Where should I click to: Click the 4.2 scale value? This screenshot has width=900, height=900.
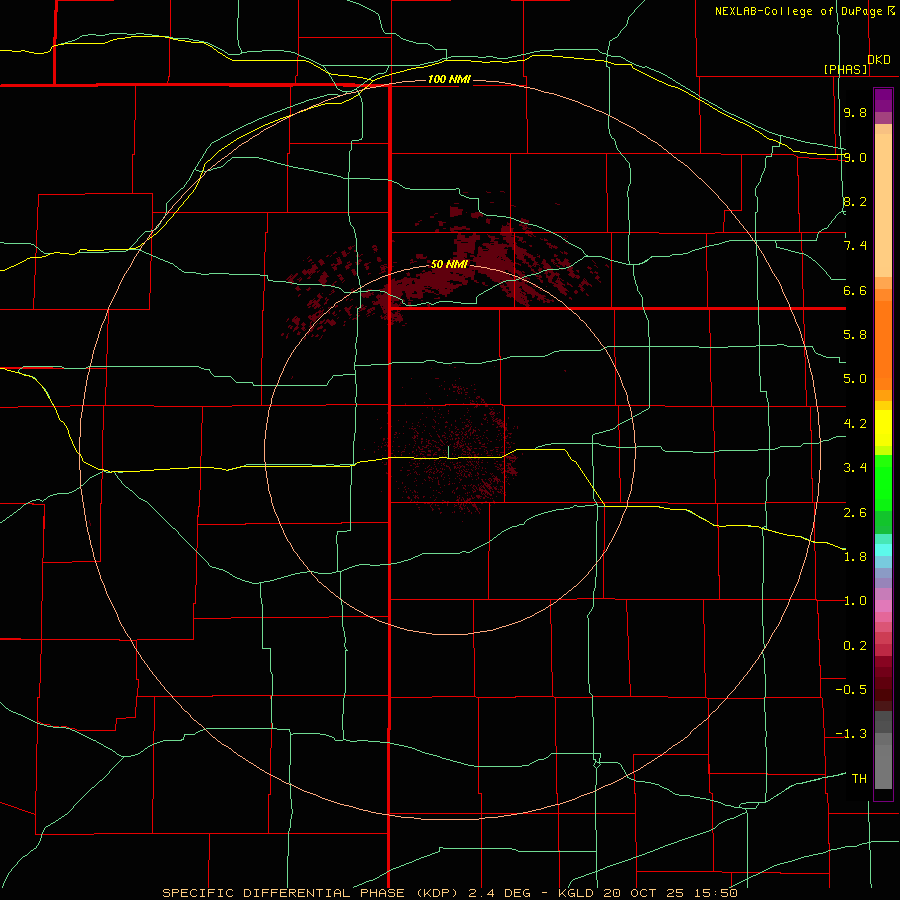(855, 424)
